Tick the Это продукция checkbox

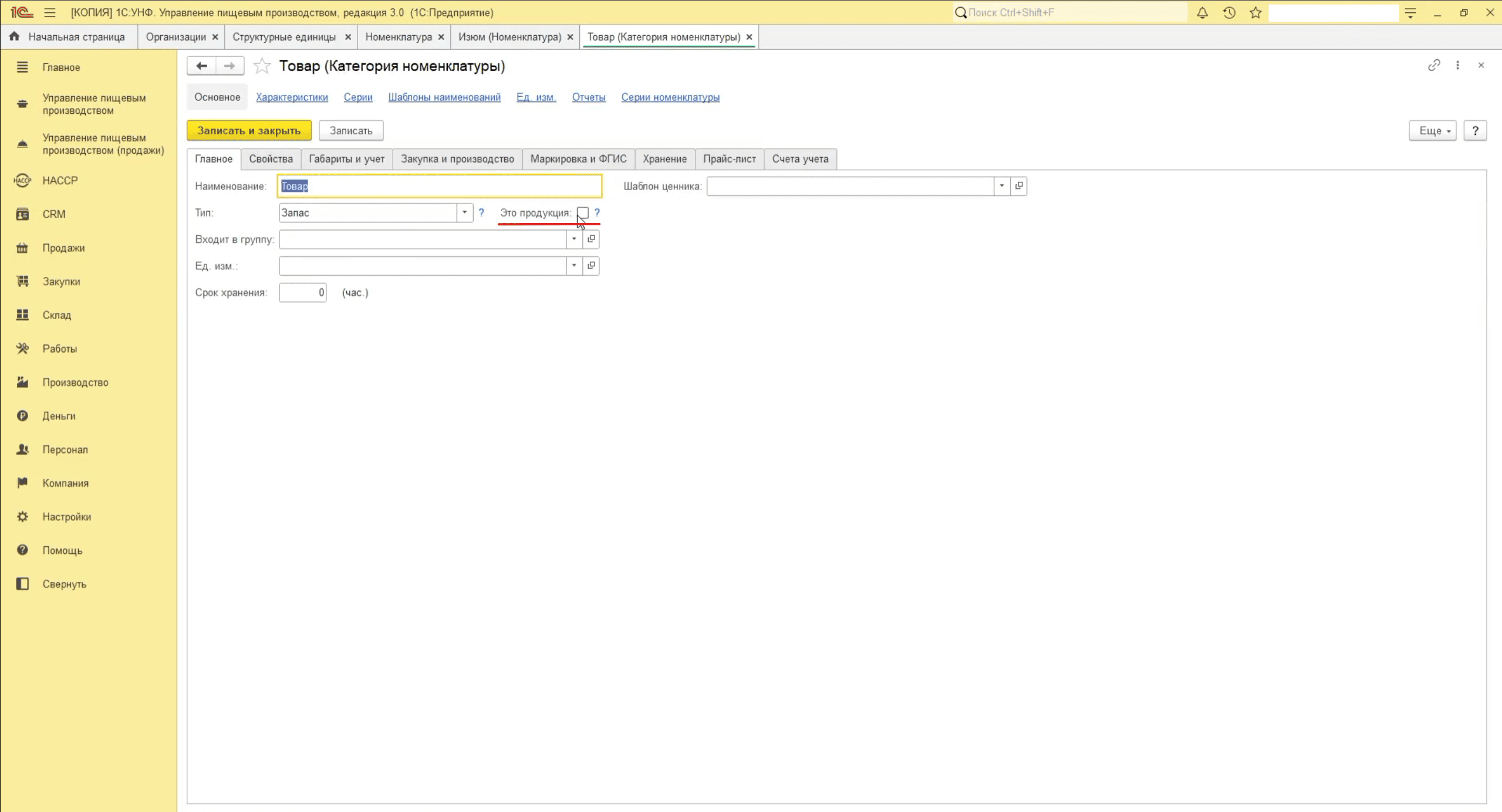(x=583, y=213)
